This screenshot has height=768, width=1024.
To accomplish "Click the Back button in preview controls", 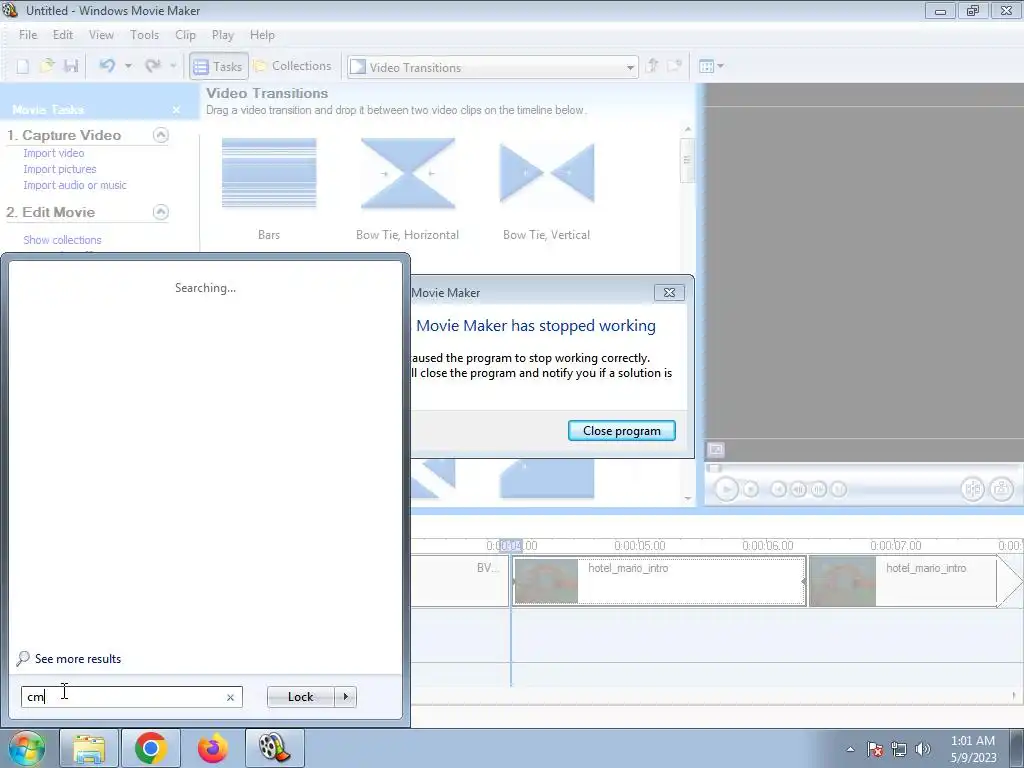I will (778, 489).
